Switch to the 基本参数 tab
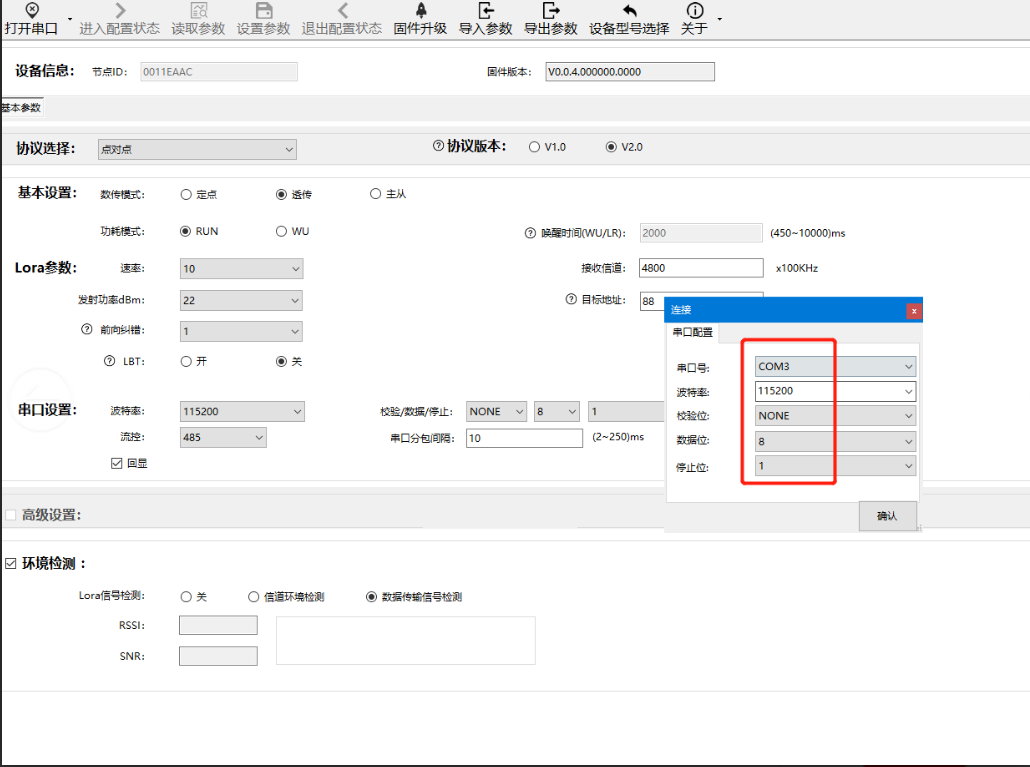 click(21, 108)
